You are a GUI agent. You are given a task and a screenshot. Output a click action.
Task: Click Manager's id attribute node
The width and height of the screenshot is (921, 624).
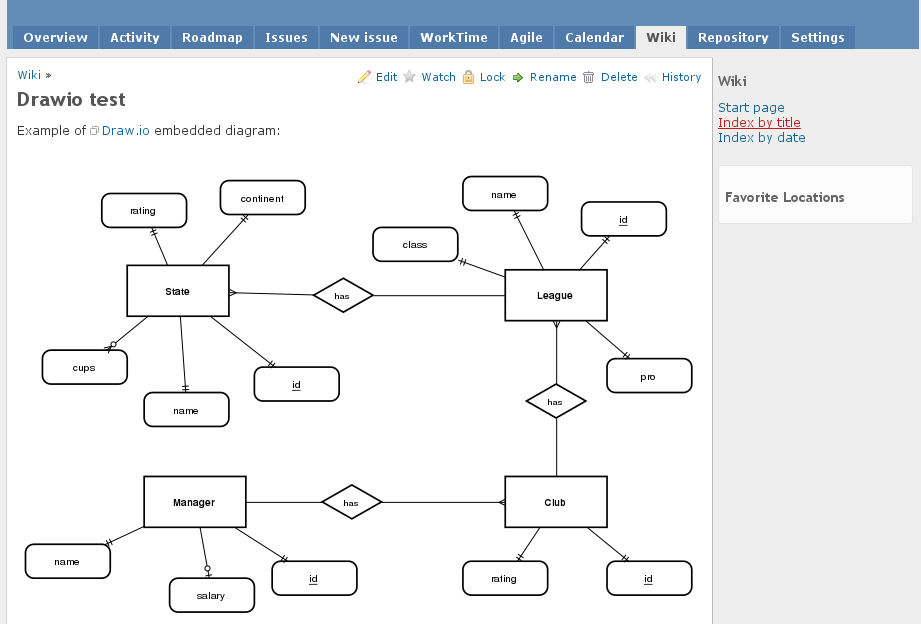(314, 578)
